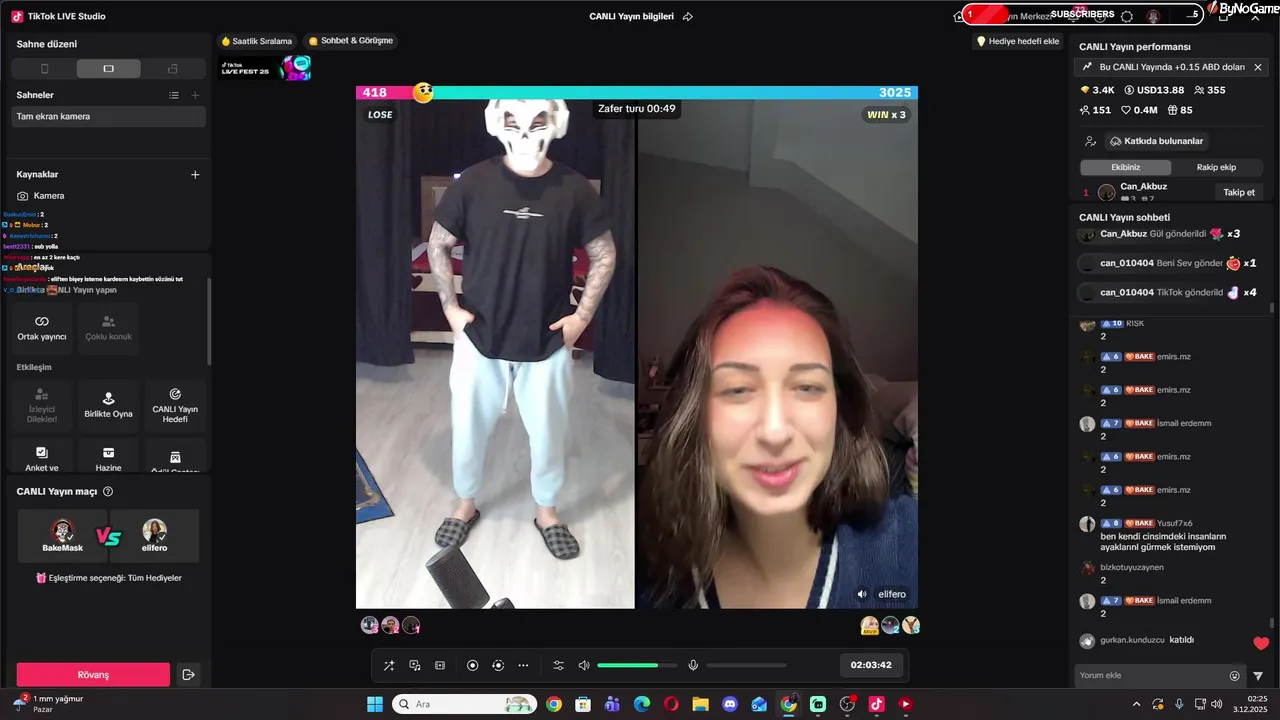Open the Anket tile
The image size is (1280, 720).
[x=42, y=456]
